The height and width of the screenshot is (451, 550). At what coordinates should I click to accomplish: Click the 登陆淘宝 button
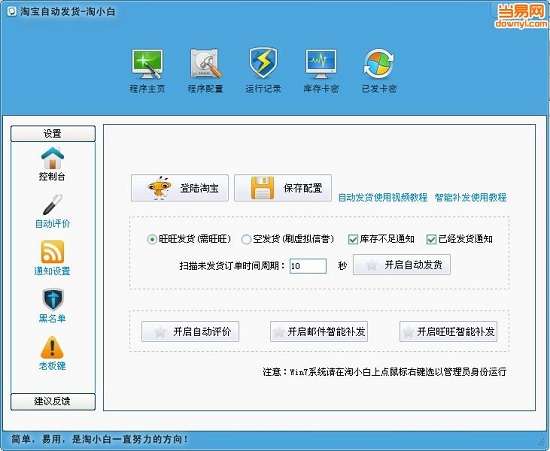coord(180,188)
